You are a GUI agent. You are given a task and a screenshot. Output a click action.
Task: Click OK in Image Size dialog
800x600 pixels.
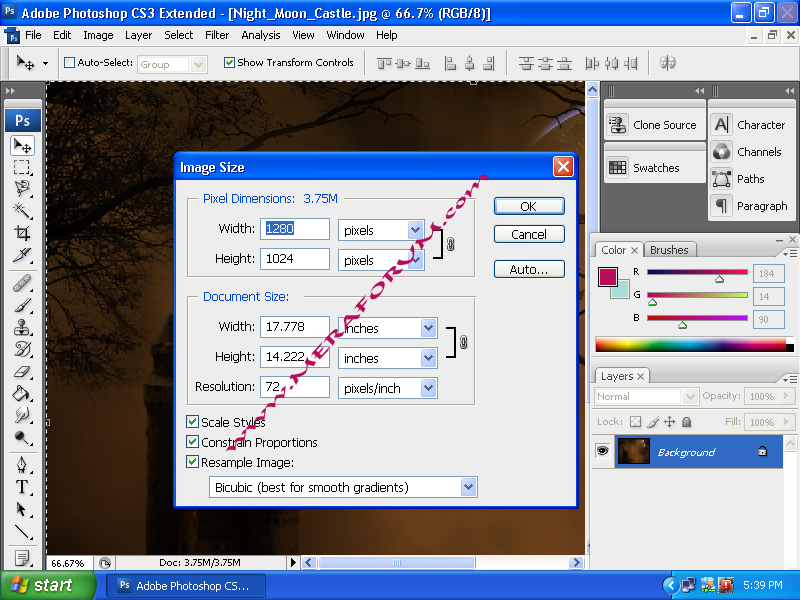tap(529, 206)
